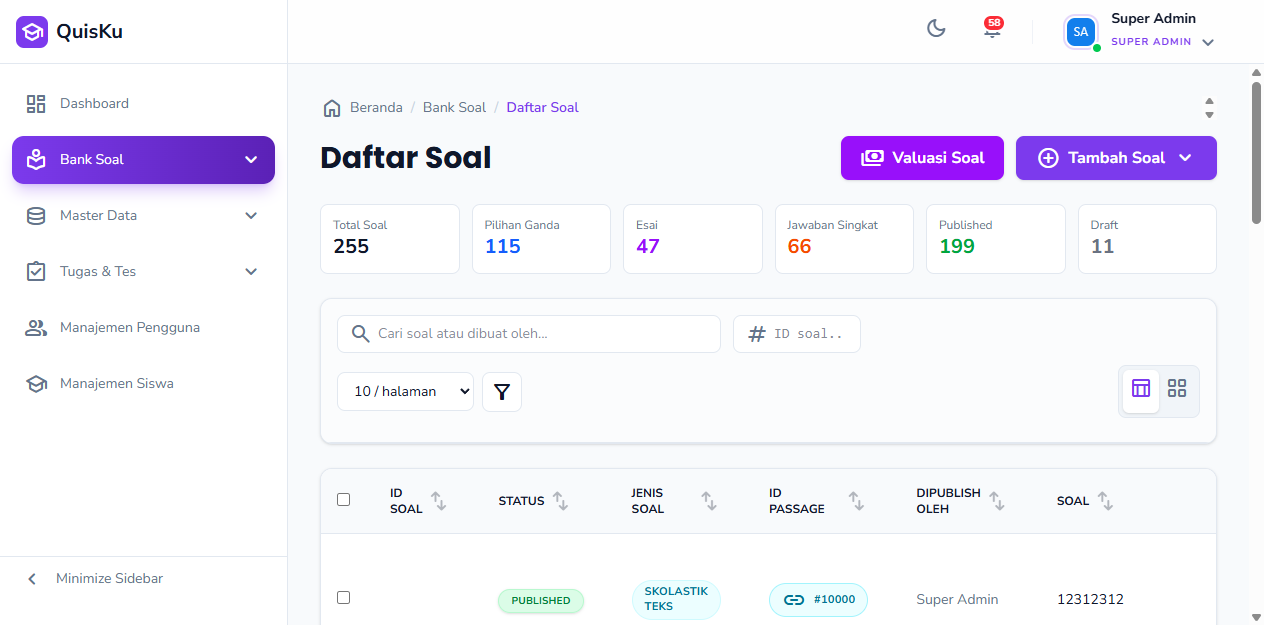Viewport: 1264px width, 625px height.
Task: Click the Published 199 stat card
Action: tap(996, 239)
